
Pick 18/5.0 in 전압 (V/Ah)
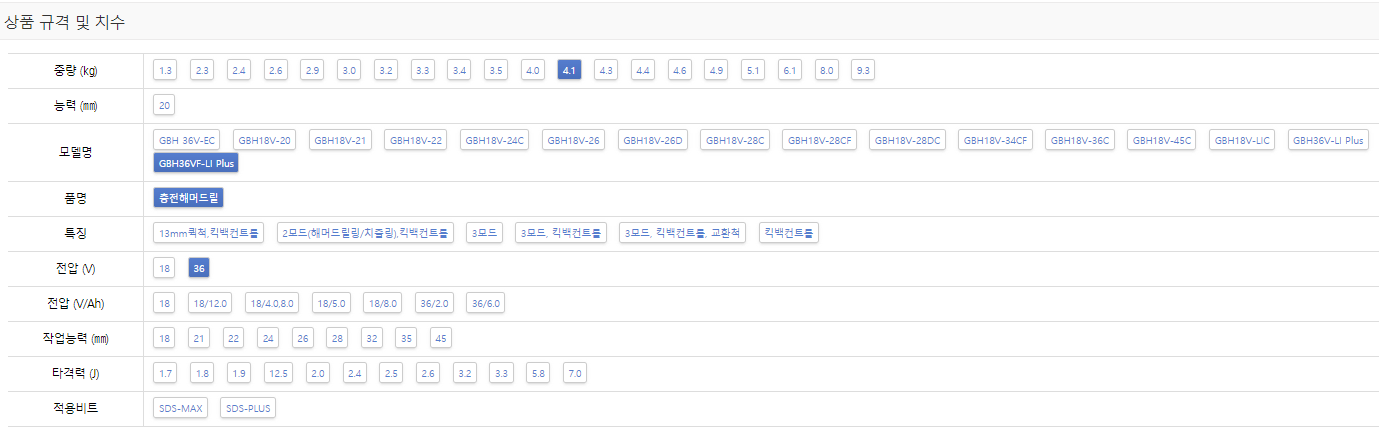(331, 304)
